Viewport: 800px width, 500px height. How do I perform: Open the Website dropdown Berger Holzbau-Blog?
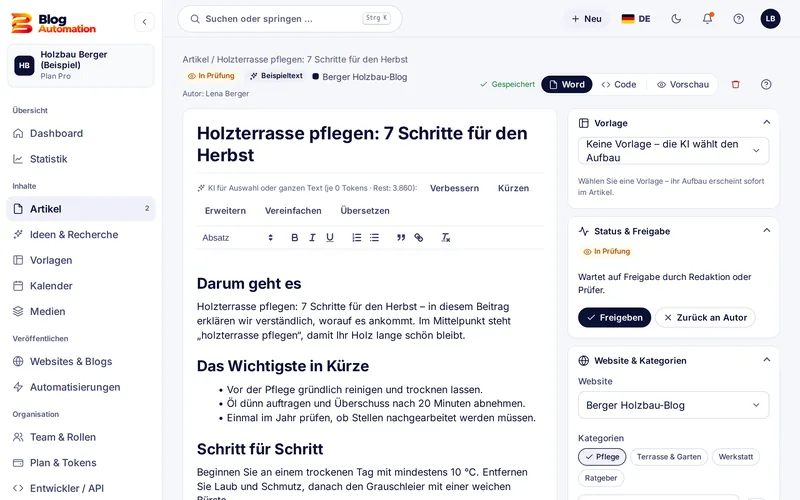(x=673, y=405)
